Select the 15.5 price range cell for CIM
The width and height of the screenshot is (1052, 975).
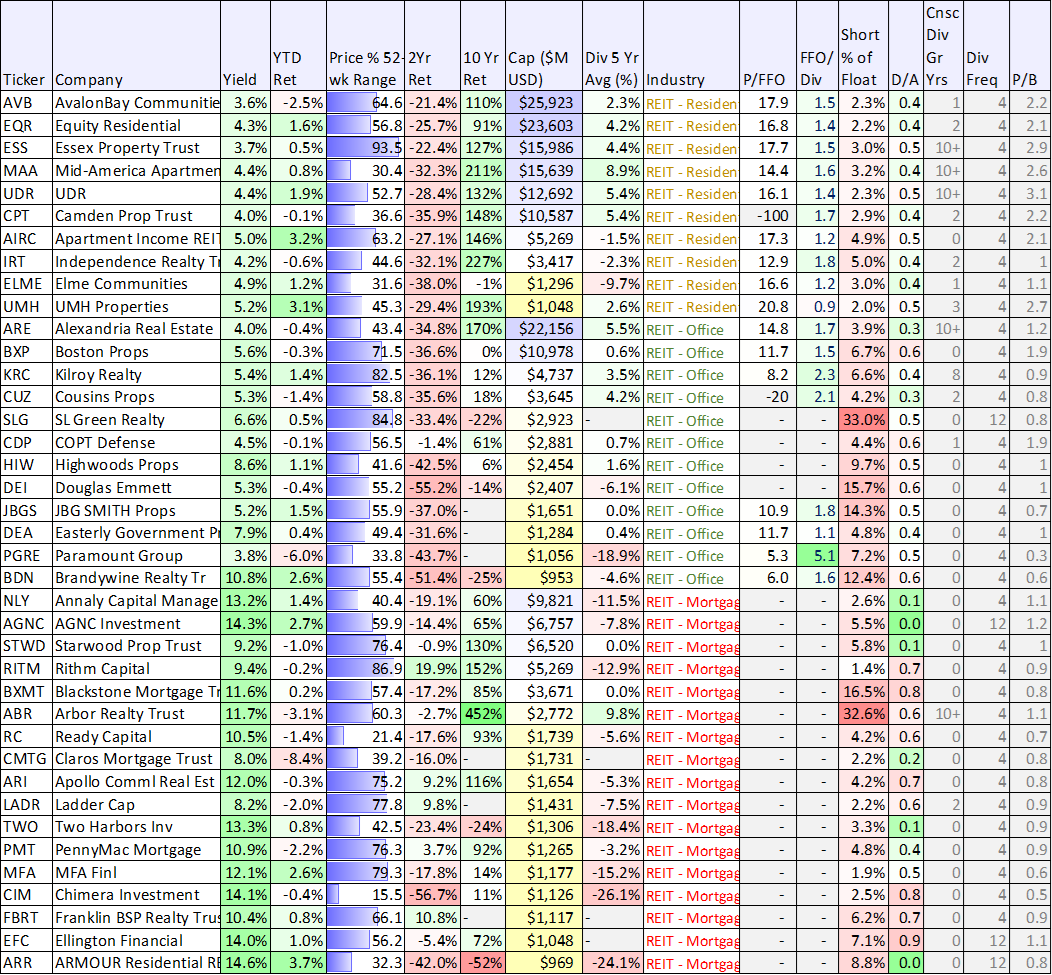[365, 894]
